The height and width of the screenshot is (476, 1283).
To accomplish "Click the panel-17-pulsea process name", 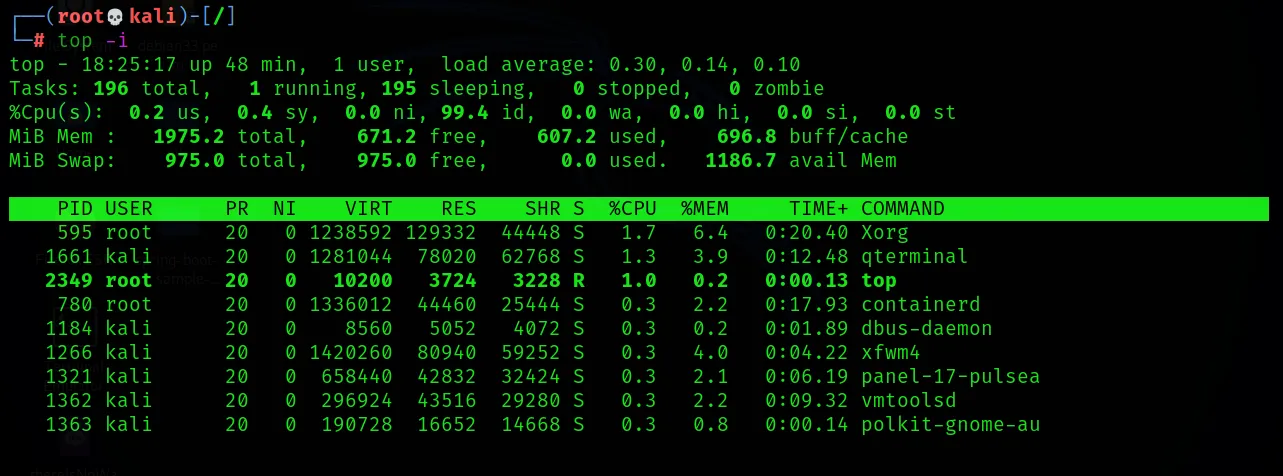I will pos(951,376).
